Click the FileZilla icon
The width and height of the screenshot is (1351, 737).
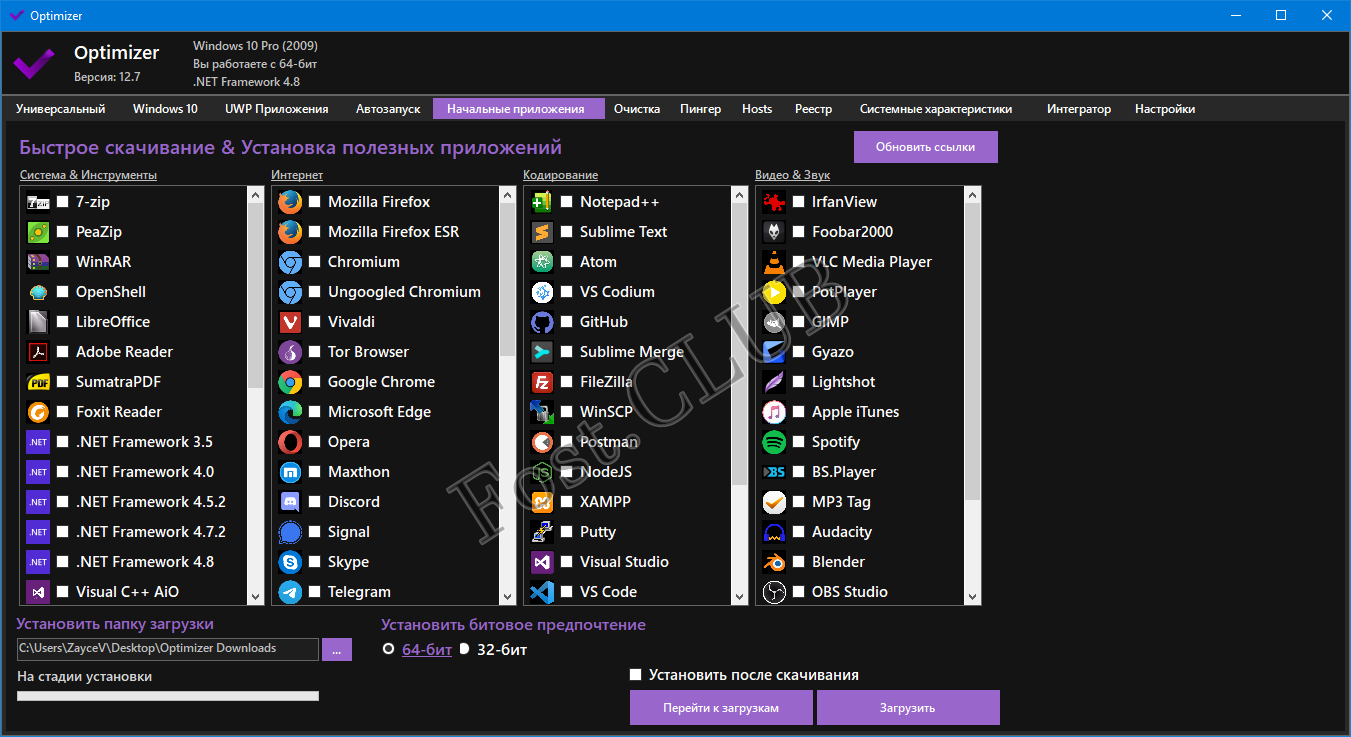(542, 382)
